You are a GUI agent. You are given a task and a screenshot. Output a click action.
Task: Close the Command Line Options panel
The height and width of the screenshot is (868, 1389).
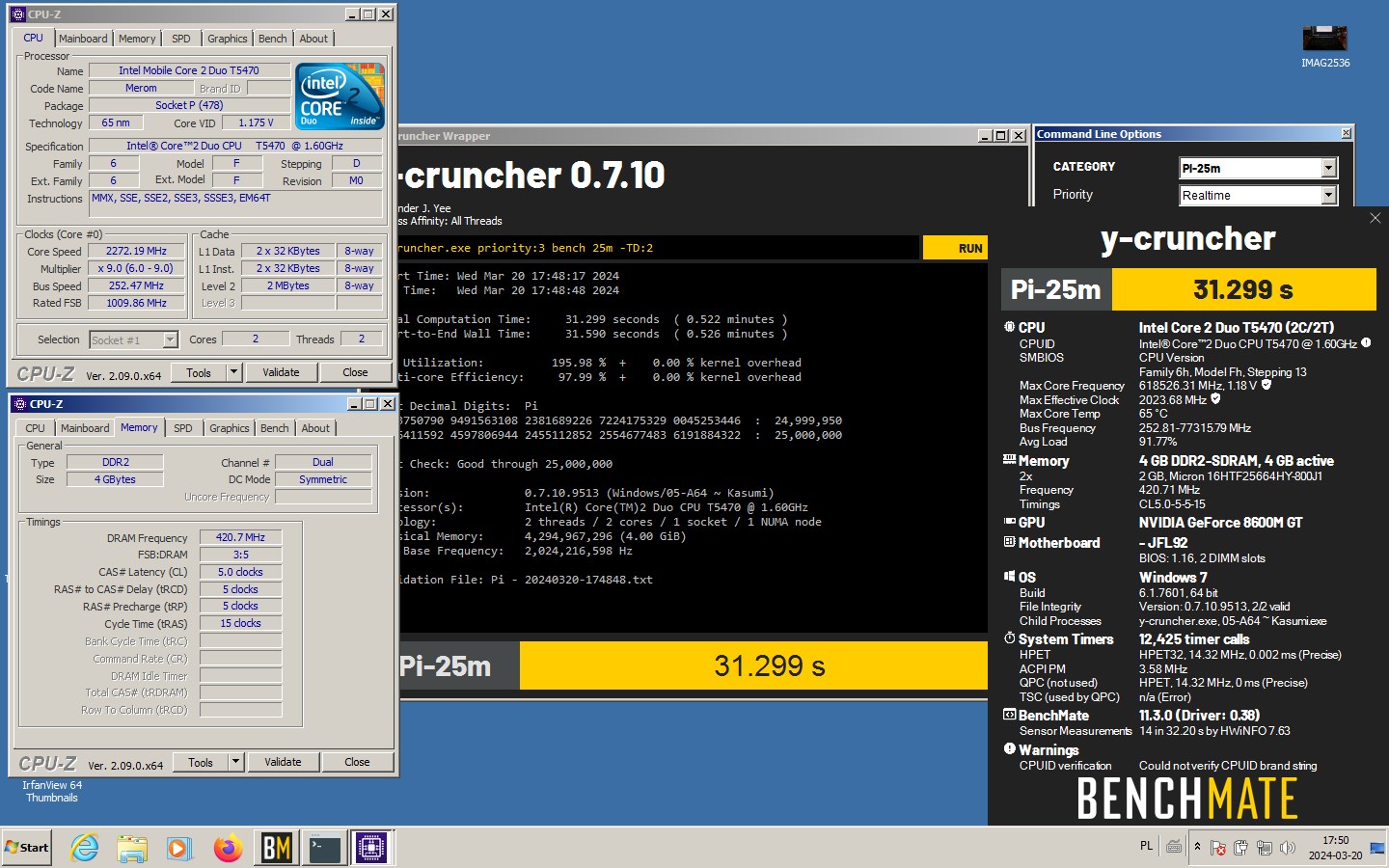[x=1347, y=133]
